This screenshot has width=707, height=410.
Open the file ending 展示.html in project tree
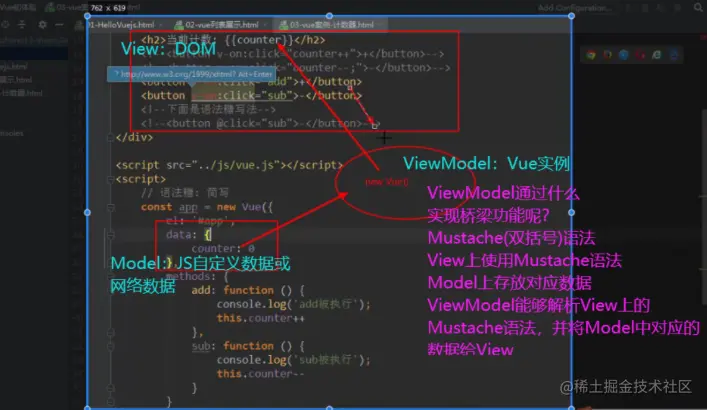pos(16,80)
